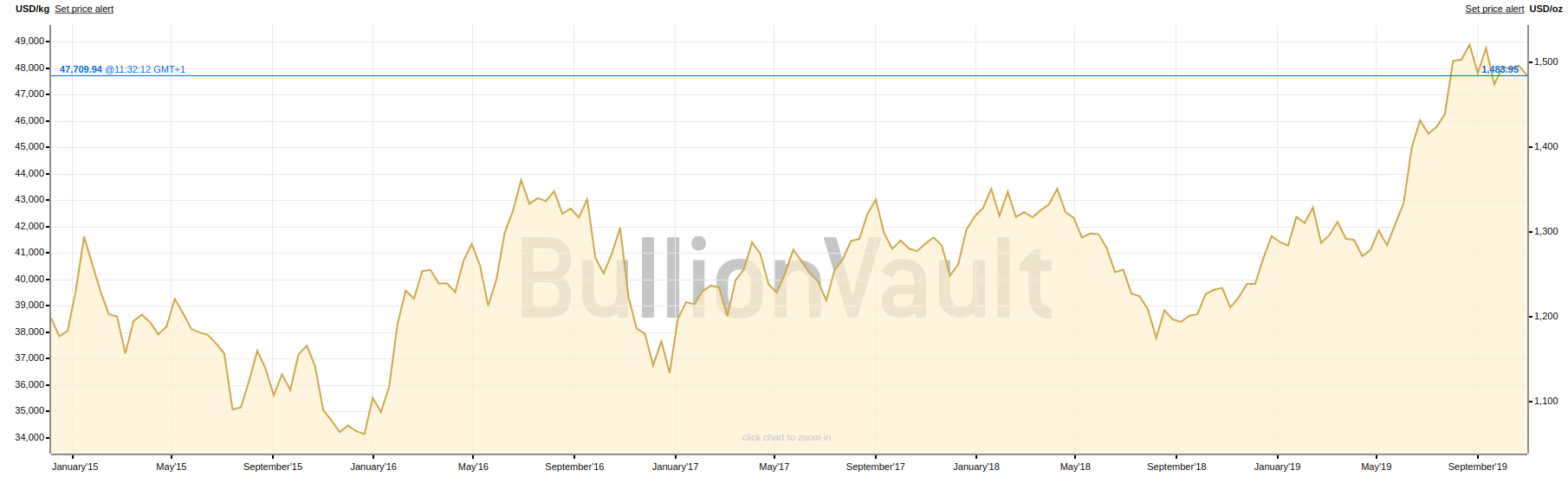Click the May'16 axis label
The image size is (1568, 483).
coord(473,467)
